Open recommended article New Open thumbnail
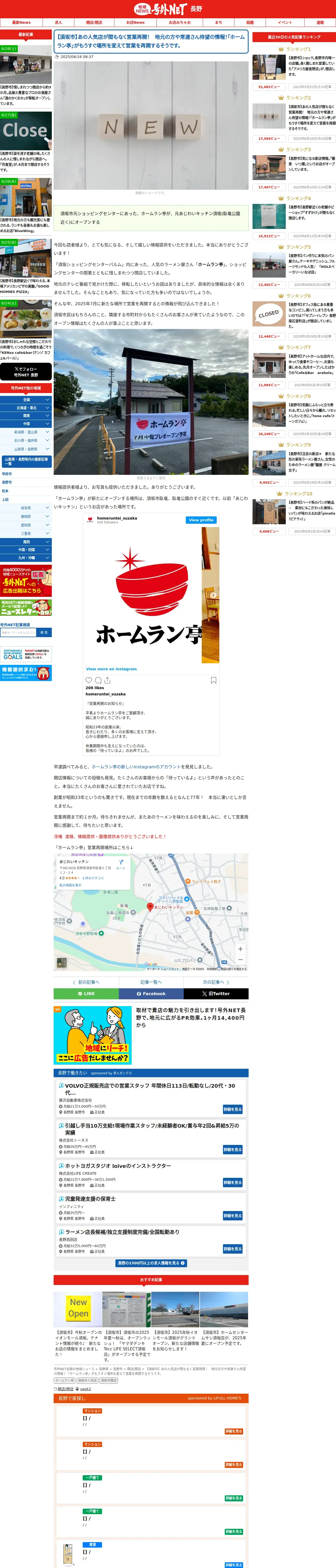The image size is (336, 1568). point(77,1309)
